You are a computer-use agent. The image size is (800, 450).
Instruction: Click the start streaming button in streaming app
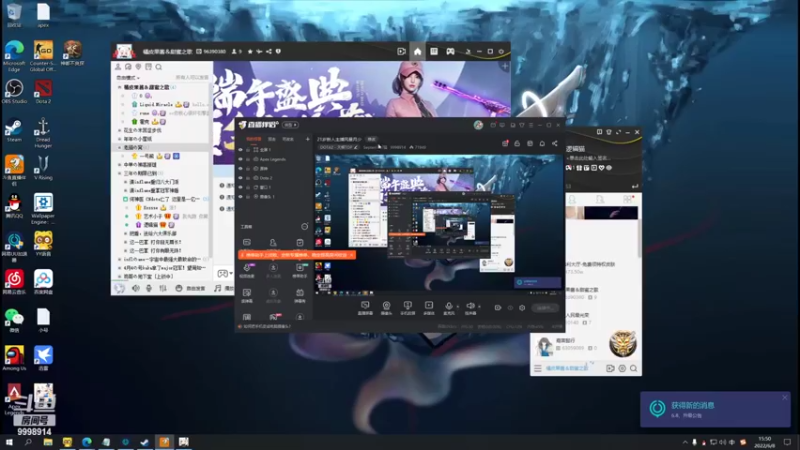tap(545, 308)
